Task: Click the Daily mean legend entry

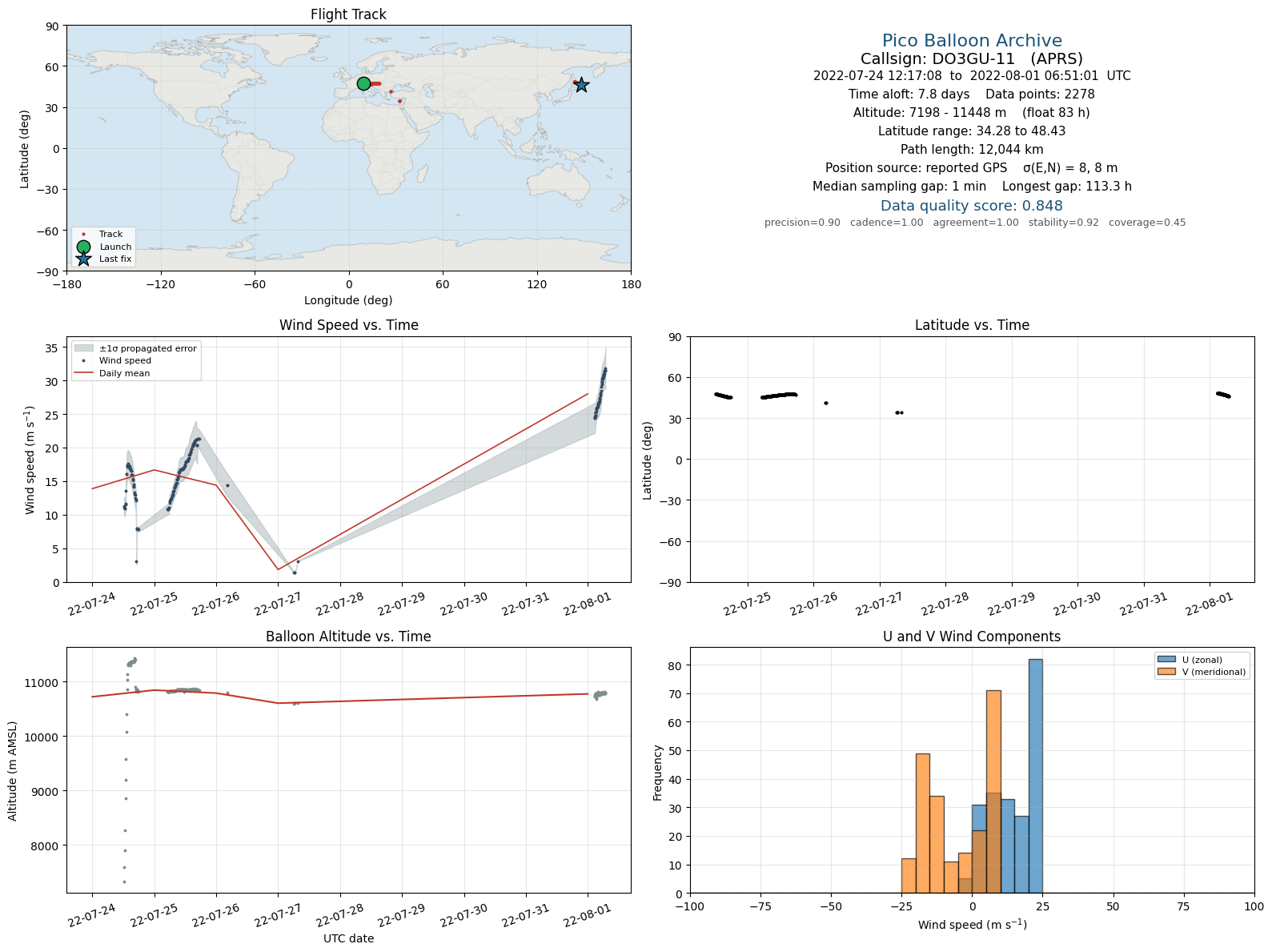Action: (111, 373)
